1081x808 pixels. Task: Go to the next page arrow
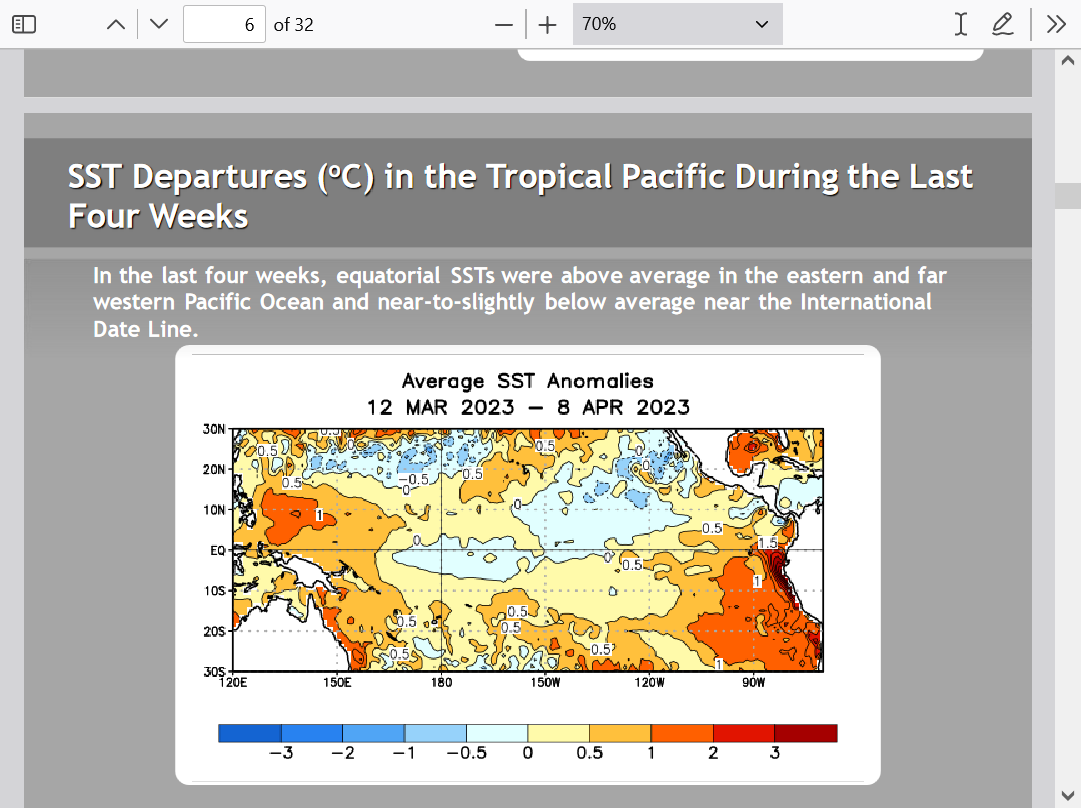158,25
